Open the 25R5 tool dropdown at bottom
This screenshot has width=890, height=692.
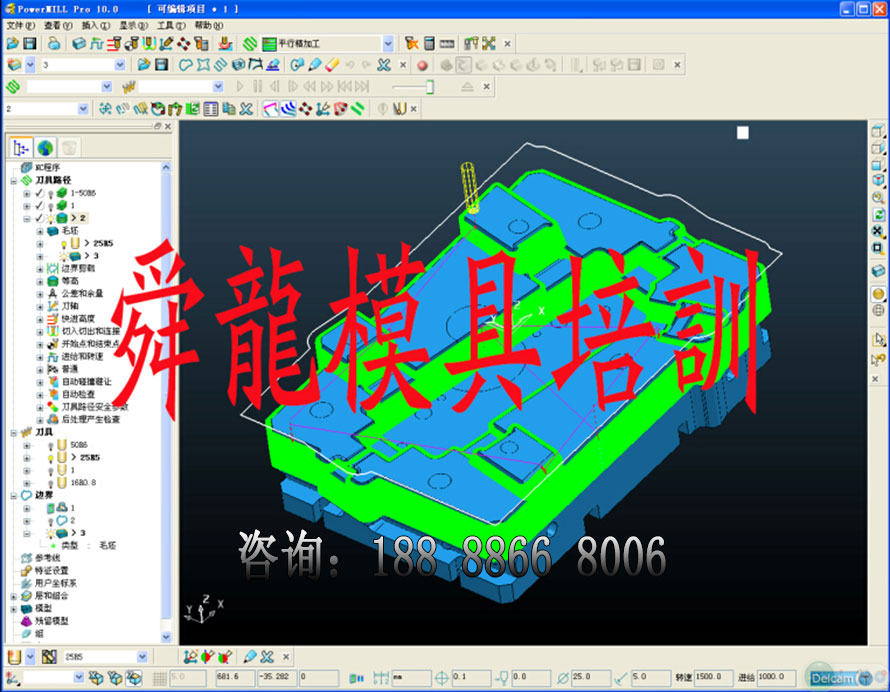click(x=142, y=657)
